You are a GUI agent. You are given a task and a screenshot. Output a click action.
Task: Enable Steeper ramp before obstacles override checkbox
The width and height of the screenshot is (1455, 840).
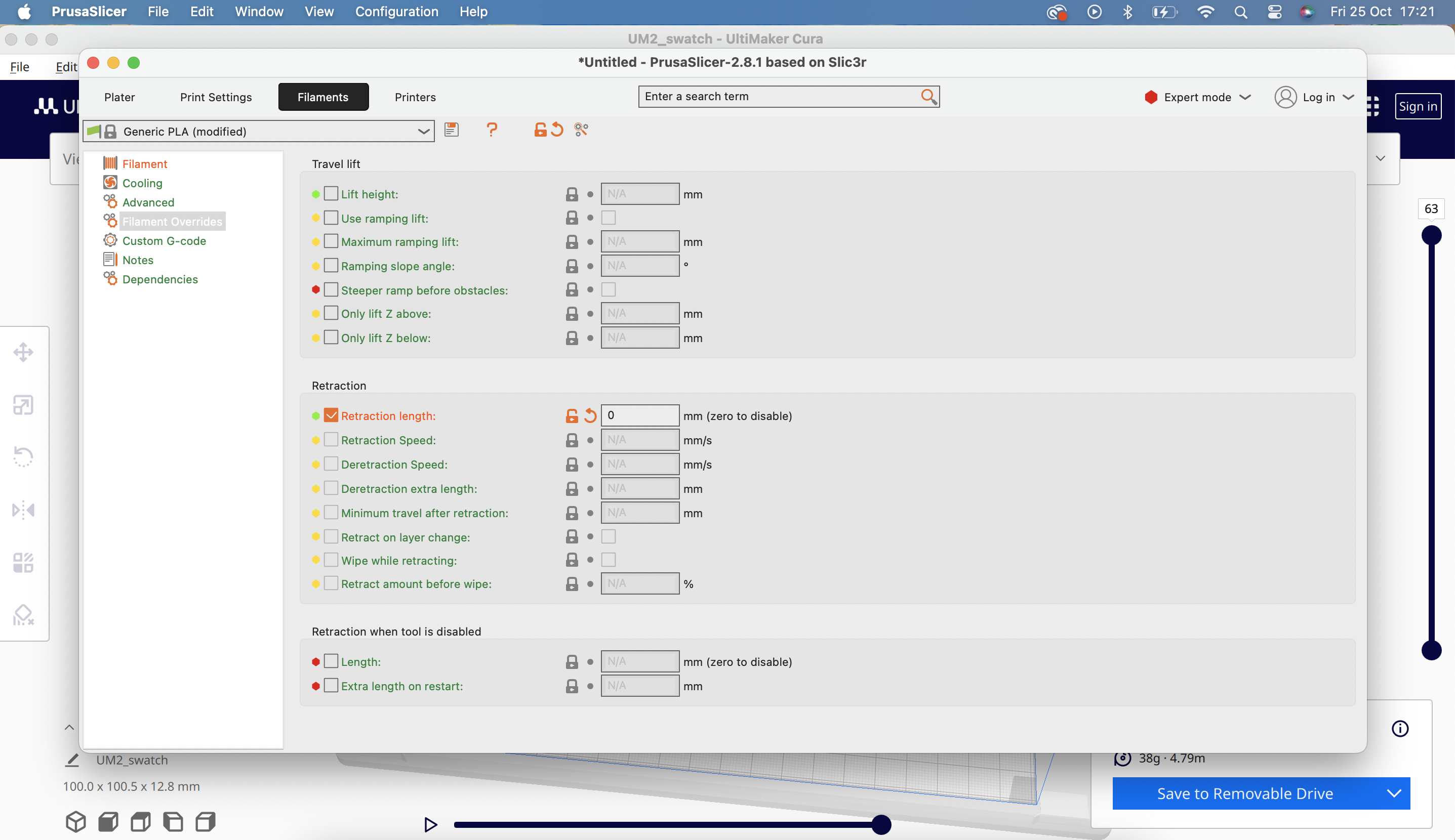[x=331, y=289]
